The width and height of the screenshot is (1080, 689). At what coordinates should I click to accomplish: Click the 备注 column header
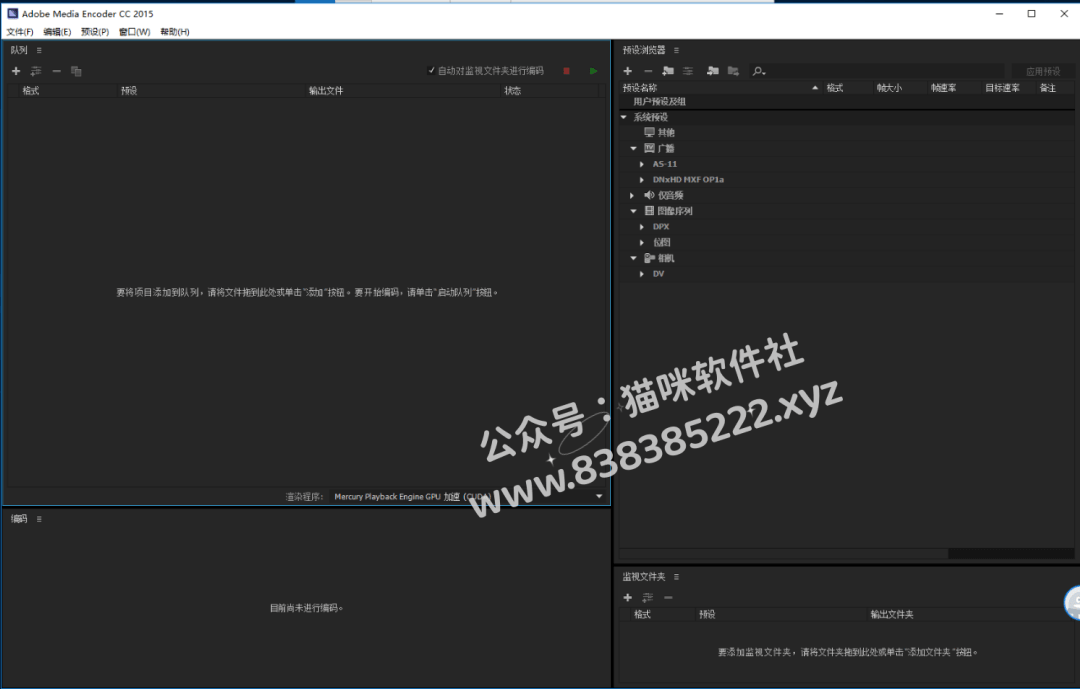1047,88
